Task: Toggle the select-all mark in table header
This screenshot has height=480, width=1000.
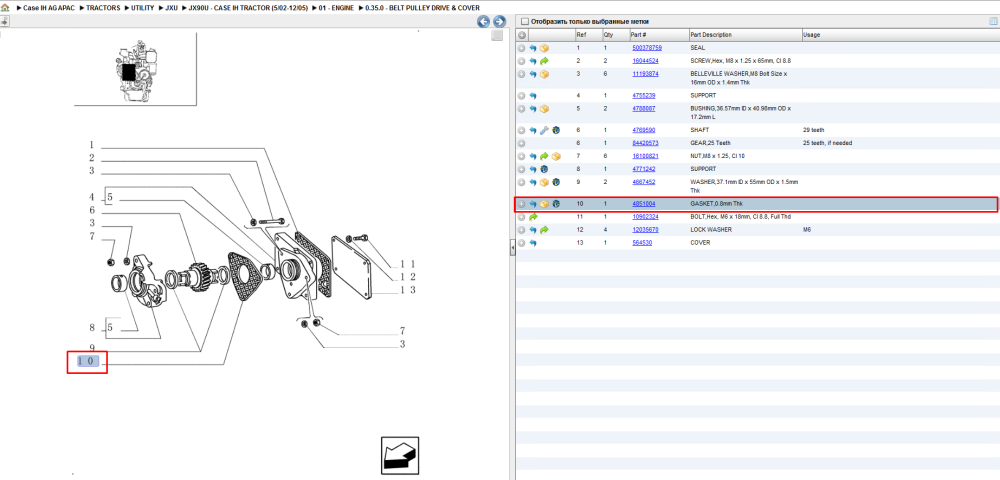Action: (522, 35)
